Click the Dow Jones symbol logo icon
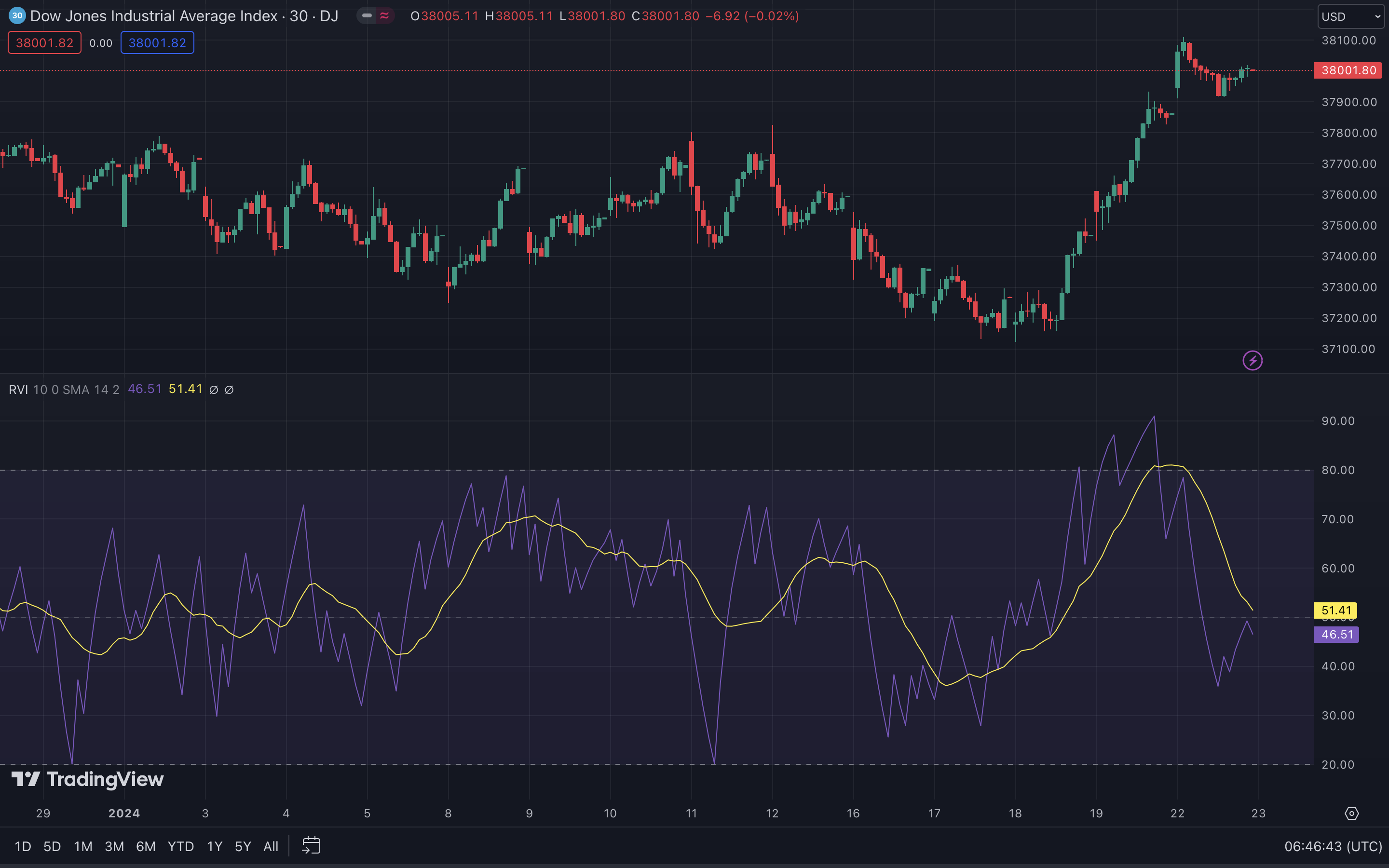This screenshot has width=1389, height=868. pyautogui.click(x=17, y=15)
